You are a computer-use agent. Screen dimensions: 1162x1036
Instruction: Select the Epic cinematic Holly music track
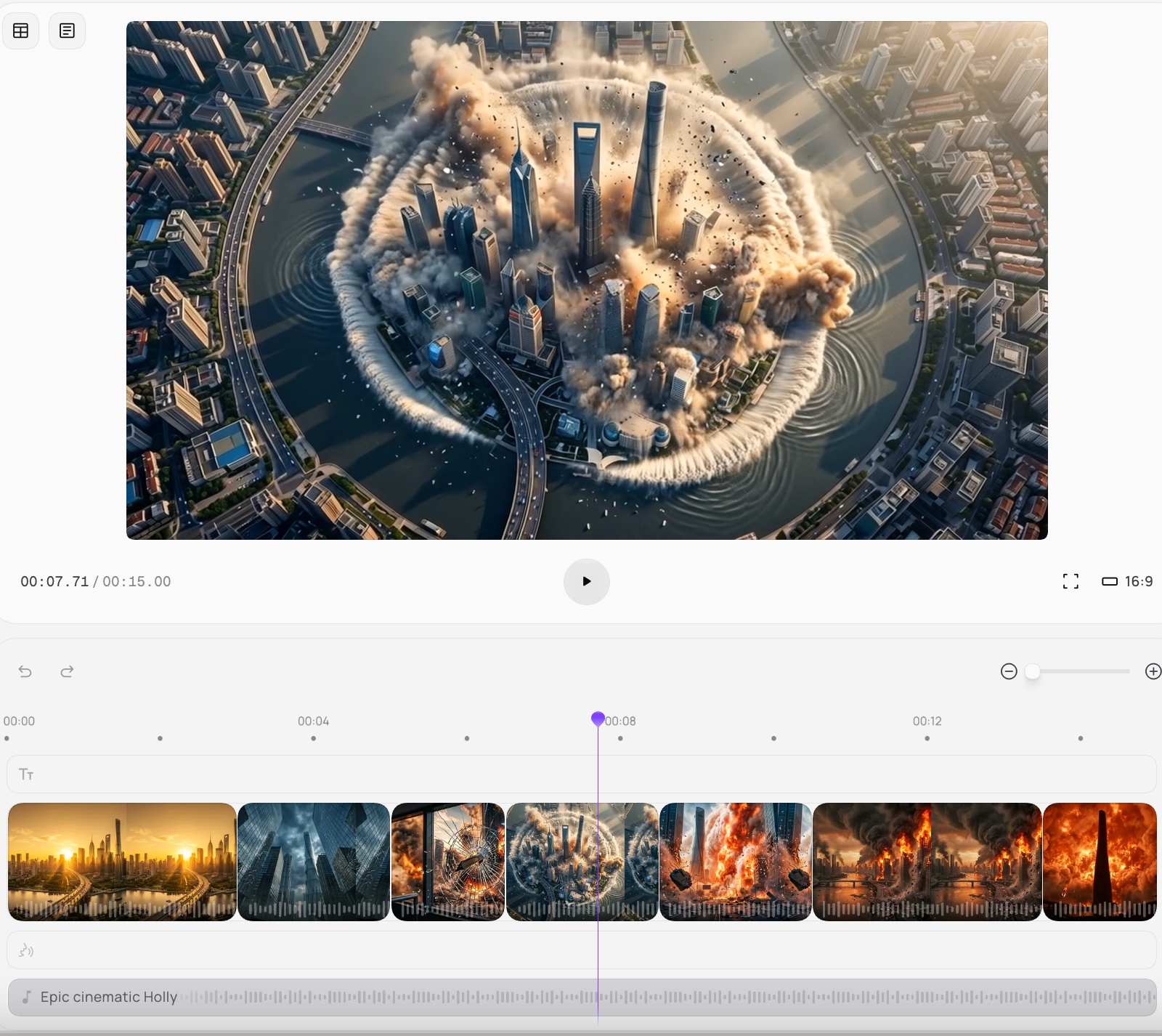click(581, 997)
